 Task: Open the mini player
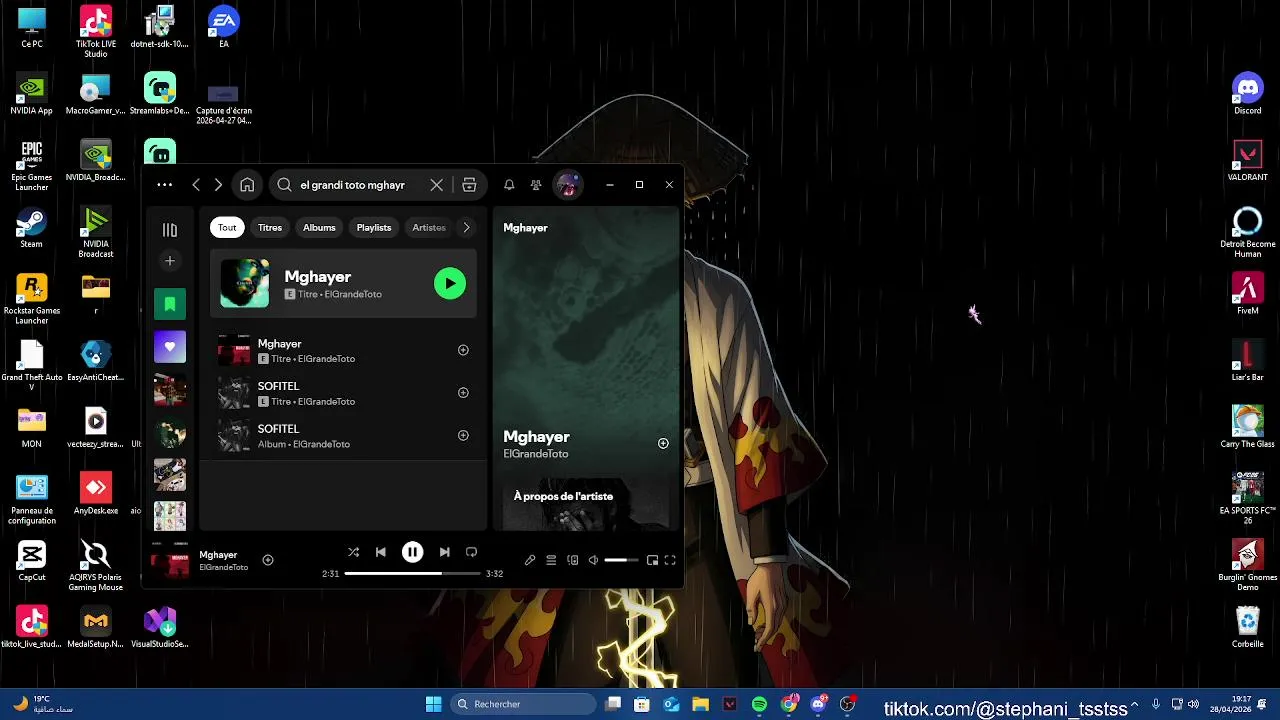[x=652, y=561]
